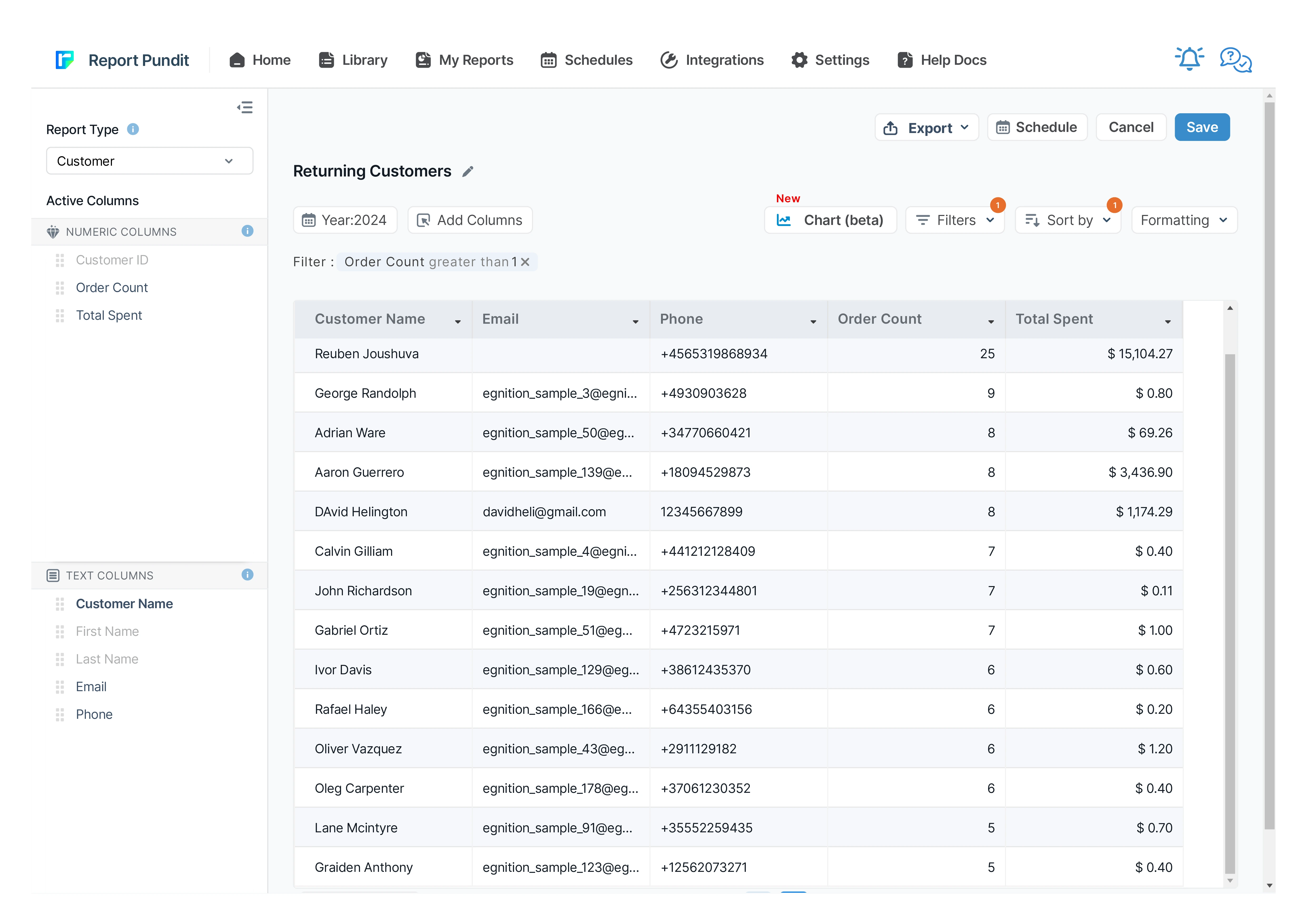Open the Export dropdown menu
1307x924 pixels.
click(926, 127)
